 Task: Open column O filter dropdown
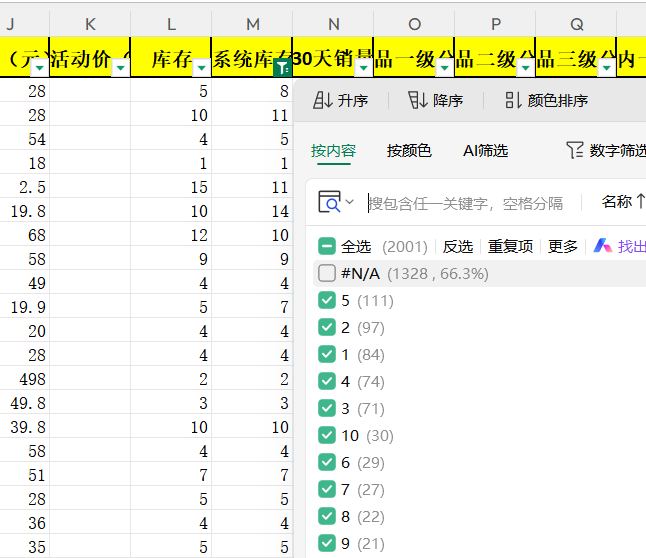click(x=445, y=68)
